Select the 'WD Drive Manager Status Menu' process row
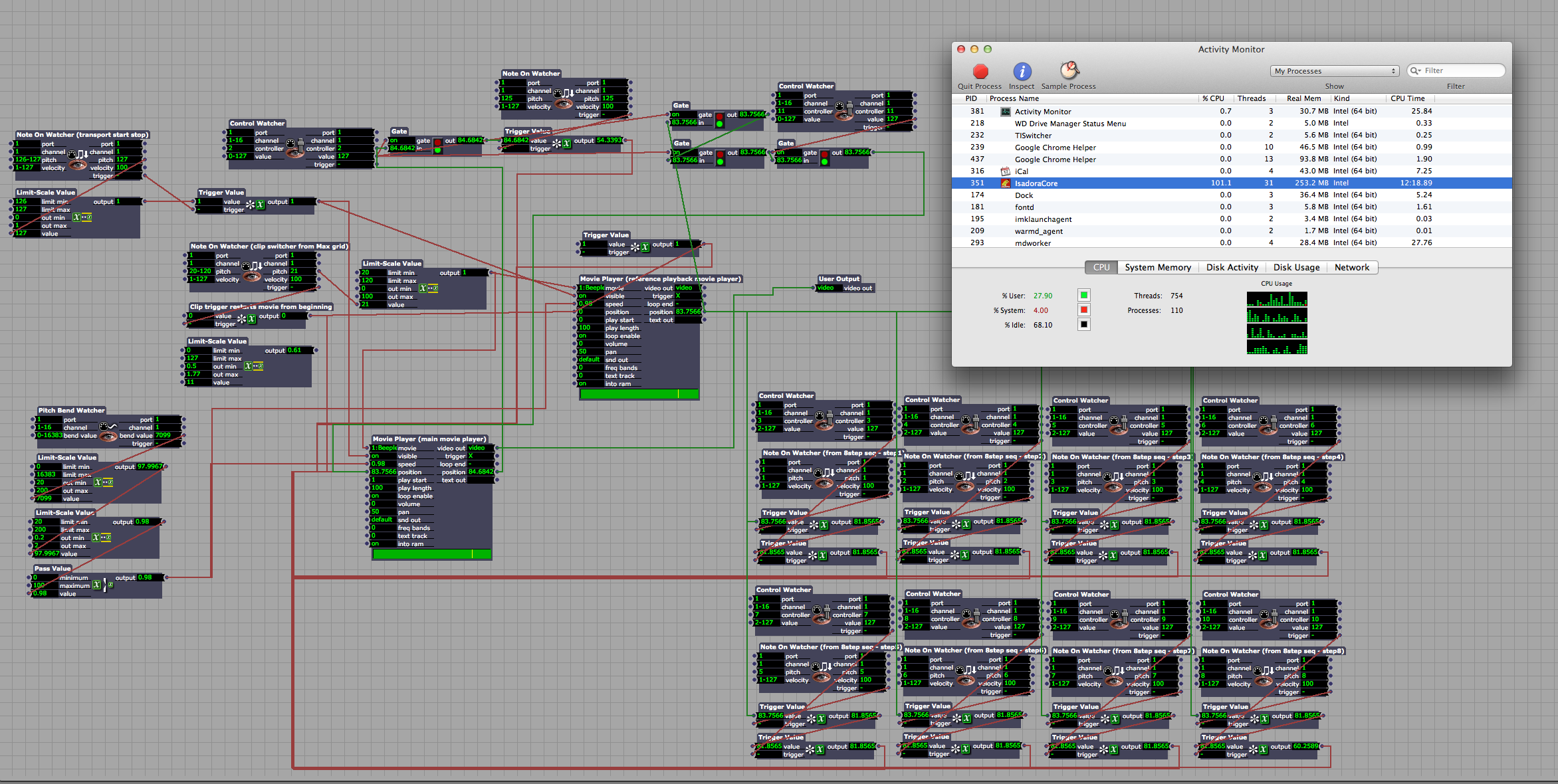The image size is (1558, 784). (x=1231, y=124)
